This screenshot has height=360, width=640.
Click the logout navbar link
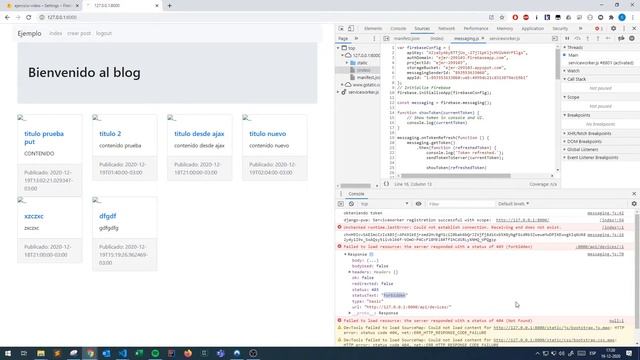click(x=104, y=33)
